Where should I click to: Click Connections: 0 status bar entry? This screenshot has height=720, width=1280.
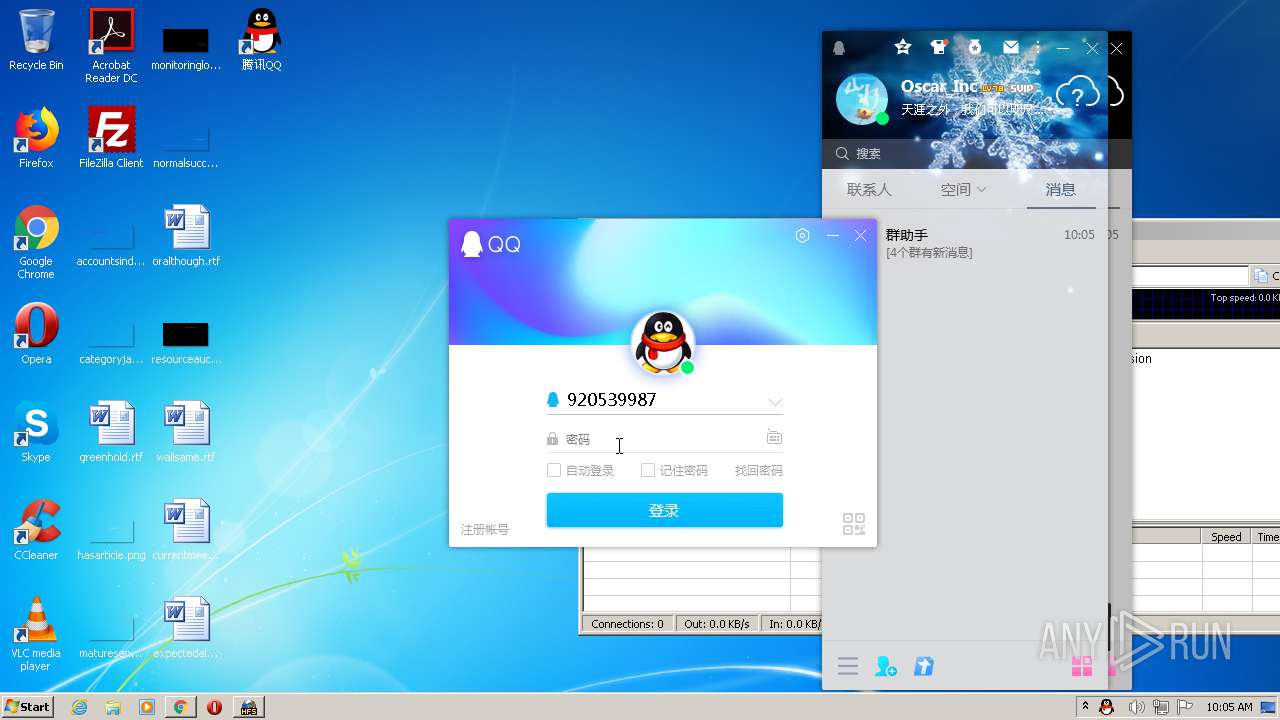pyautogui.click(x=627, y=624)
